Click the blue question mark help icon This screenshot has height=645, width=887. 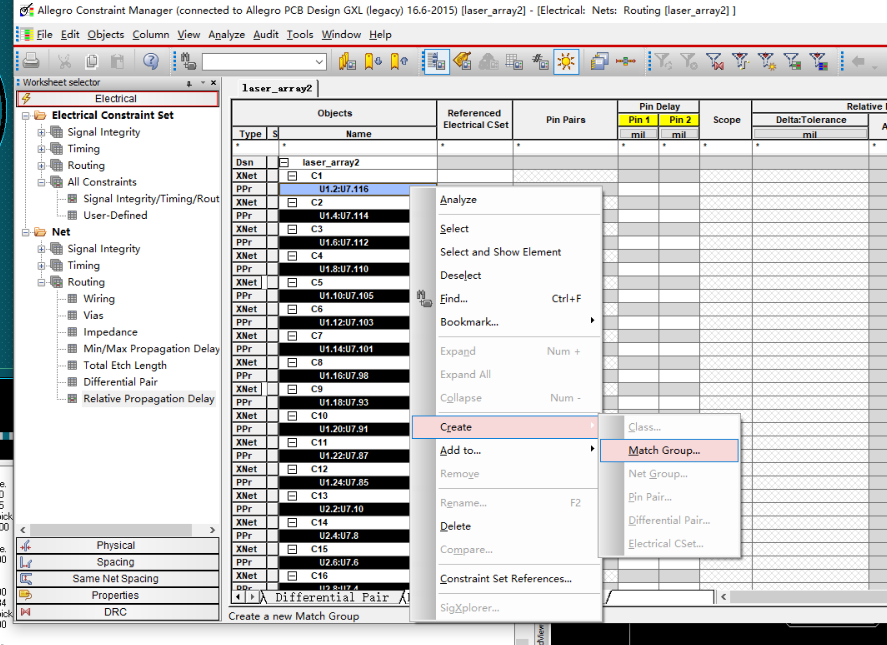click(150, 61)
